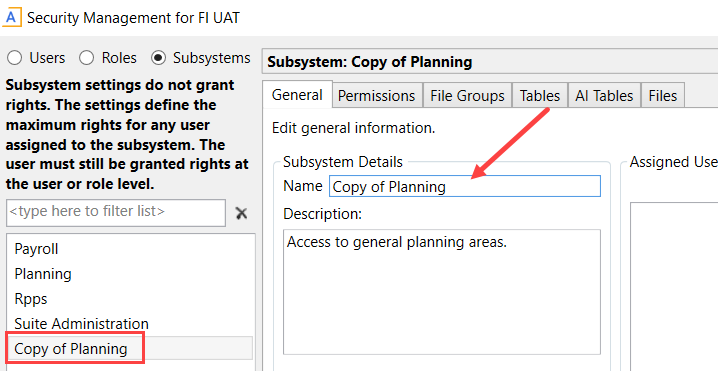Select Copy of Planning in the list

click(x=129, y=349)
